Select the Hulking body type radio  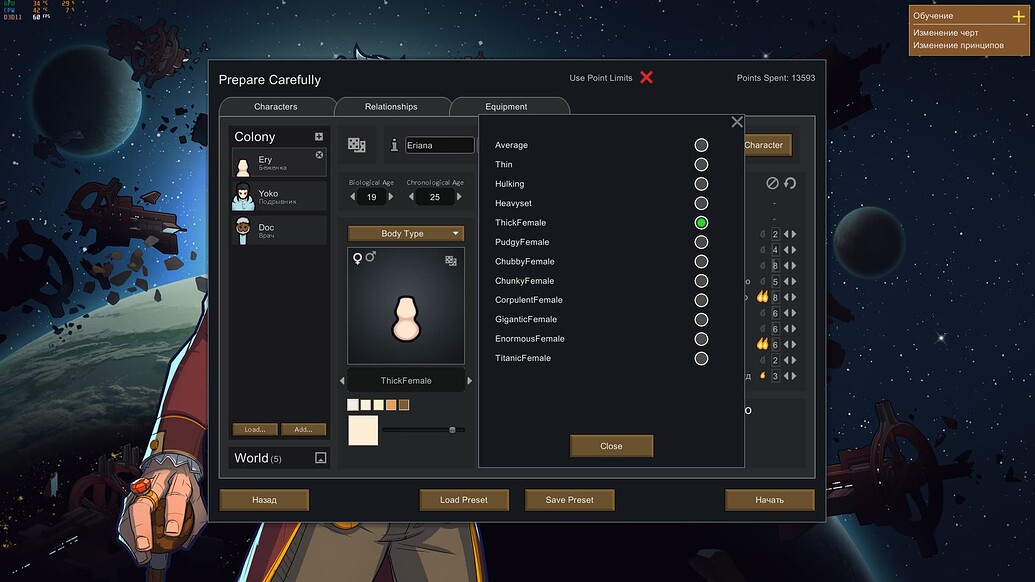click(701, 183)
